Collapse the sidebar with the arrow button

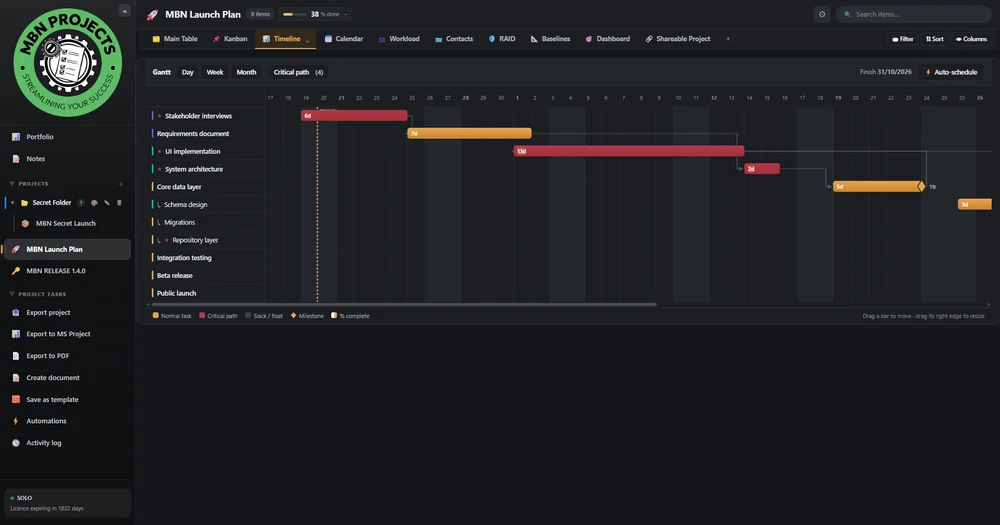[x=124, y=11]
